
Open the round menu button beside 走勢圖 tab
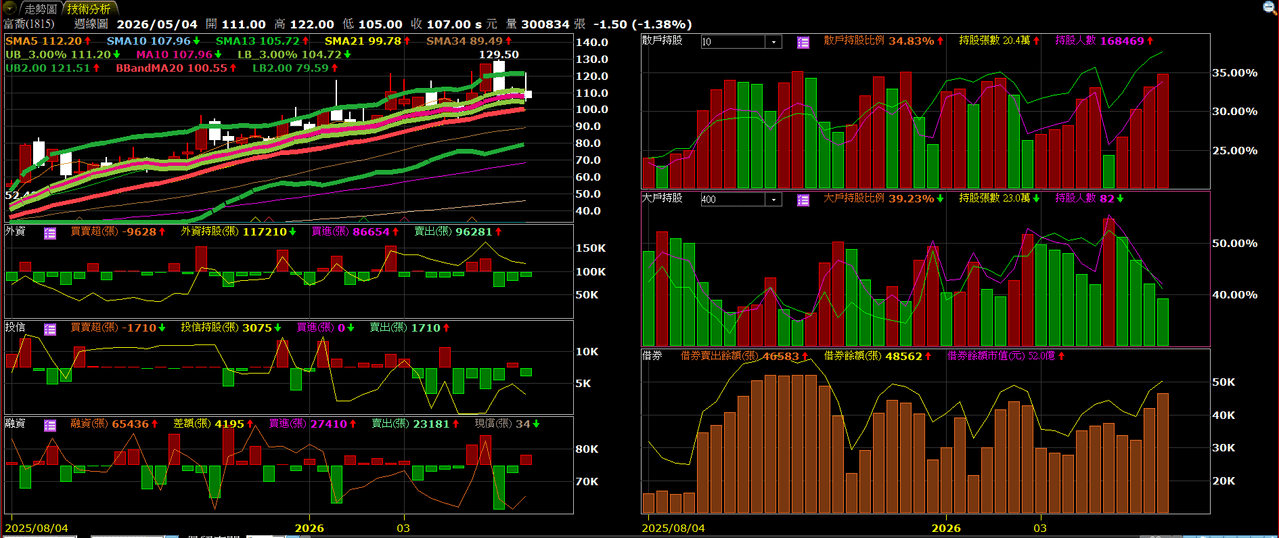point(10,7)
